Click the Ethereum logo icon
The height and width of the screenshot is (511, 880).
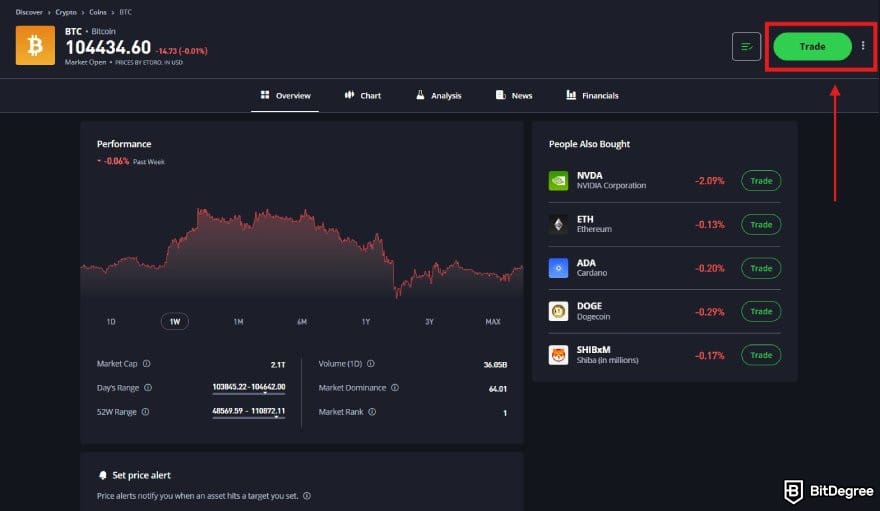coord(558,224)
